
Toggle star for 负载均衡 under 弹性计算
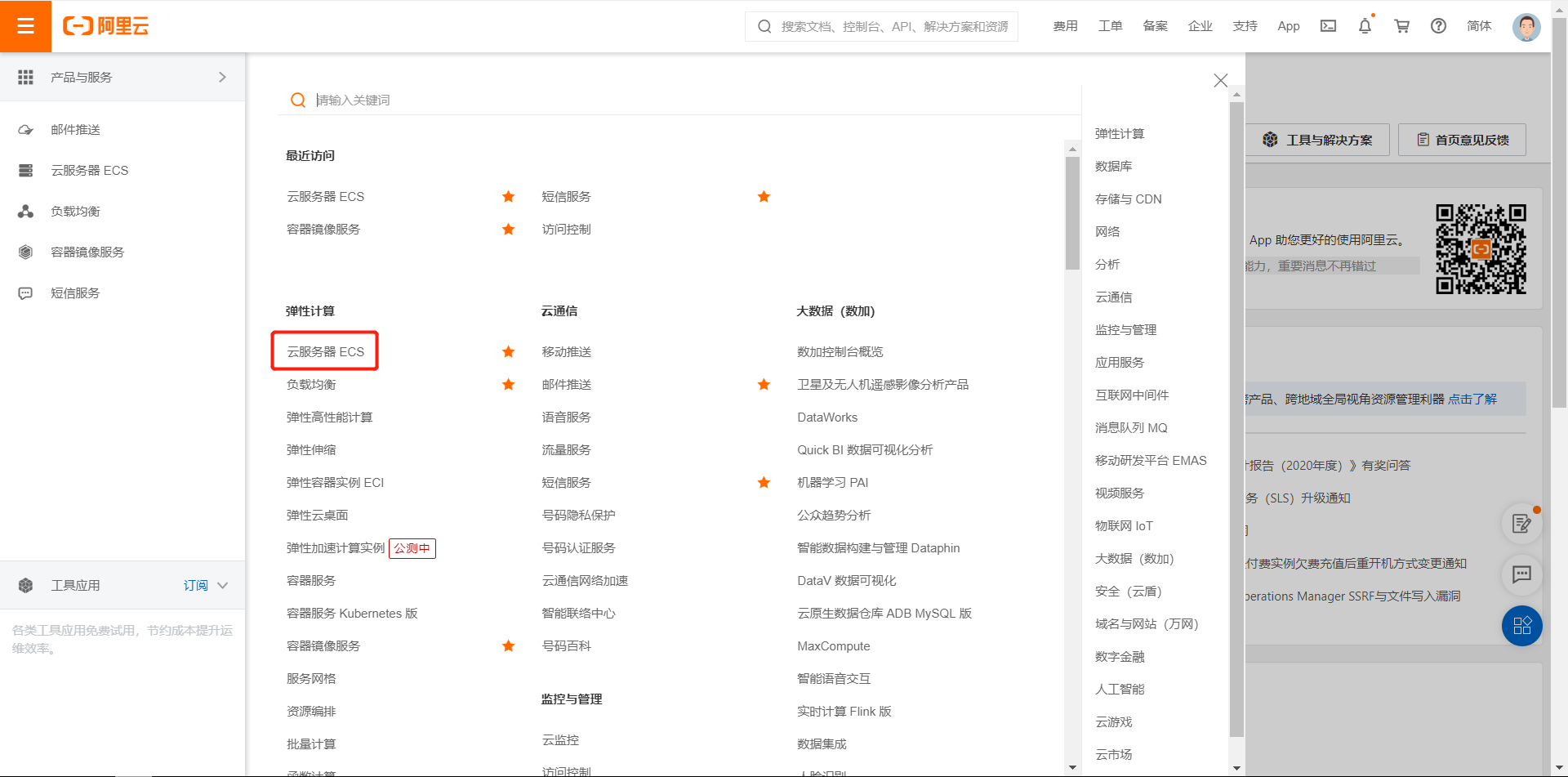(x=508, y=385)
